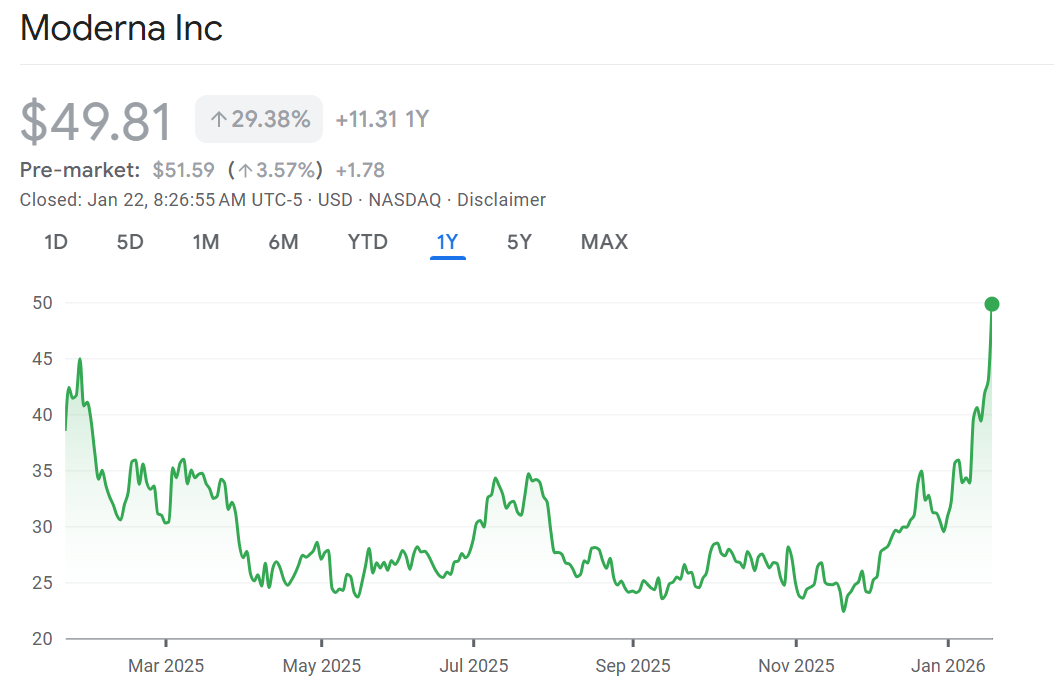
Task: Show the 1M price history
Action: click(206, 242)
